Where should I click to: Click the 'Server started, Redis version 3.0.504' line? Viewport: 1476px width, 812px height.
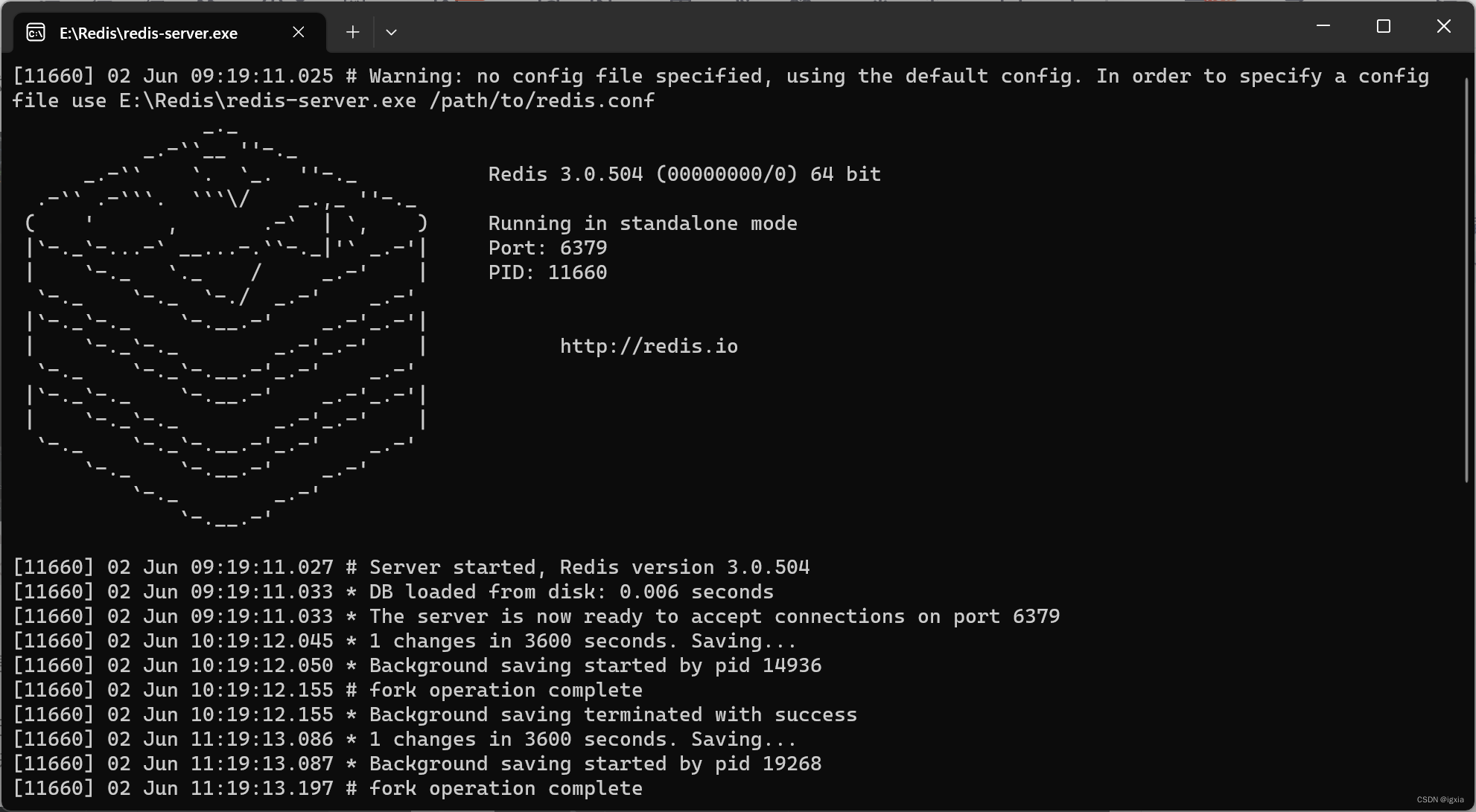click(x=411, y=567)
